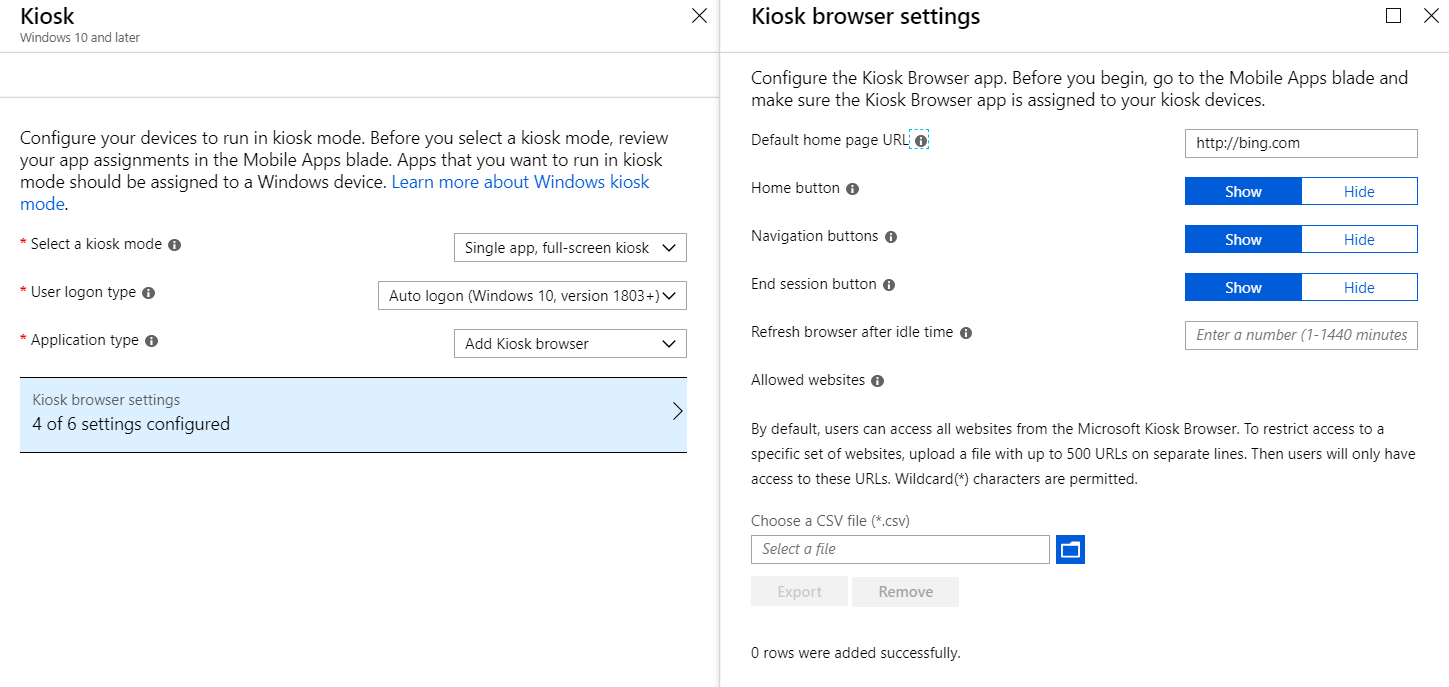Open the Application type dropdown
The image size is (1449, 687).
tap(570, 344)
